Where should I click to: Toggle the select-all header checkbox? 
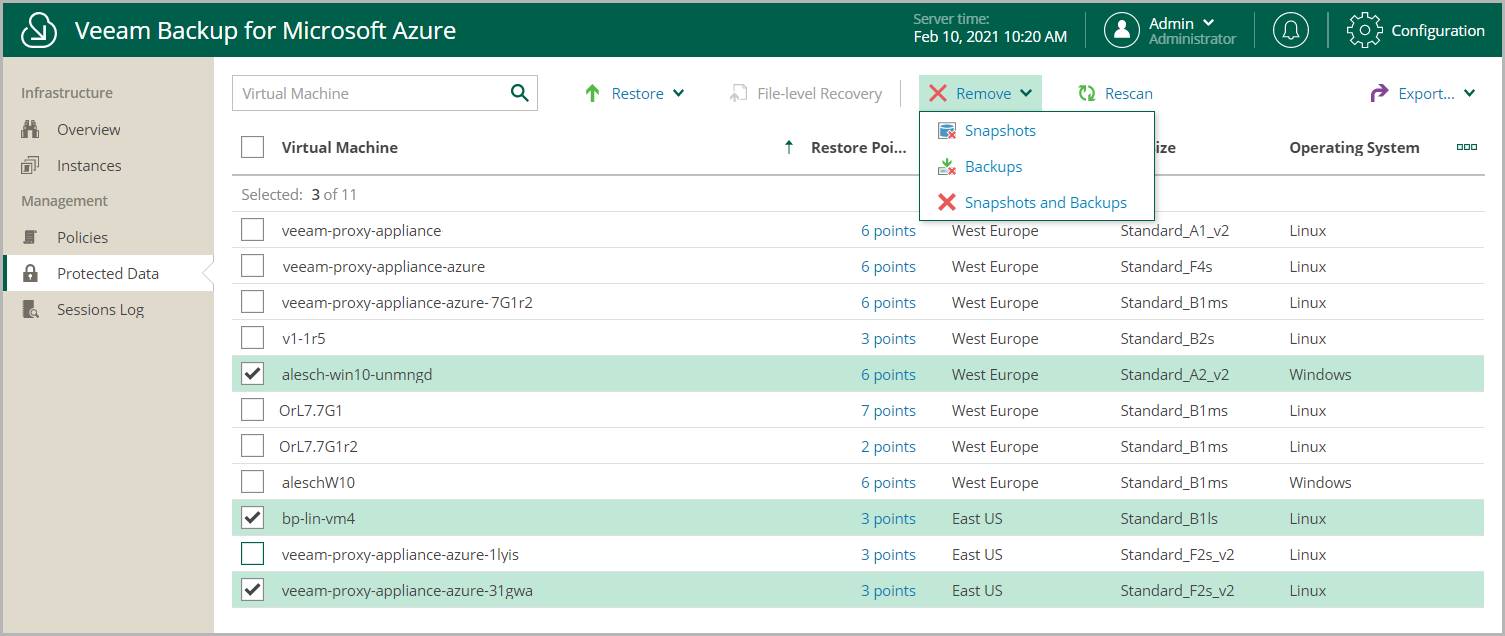click(253, 147)
